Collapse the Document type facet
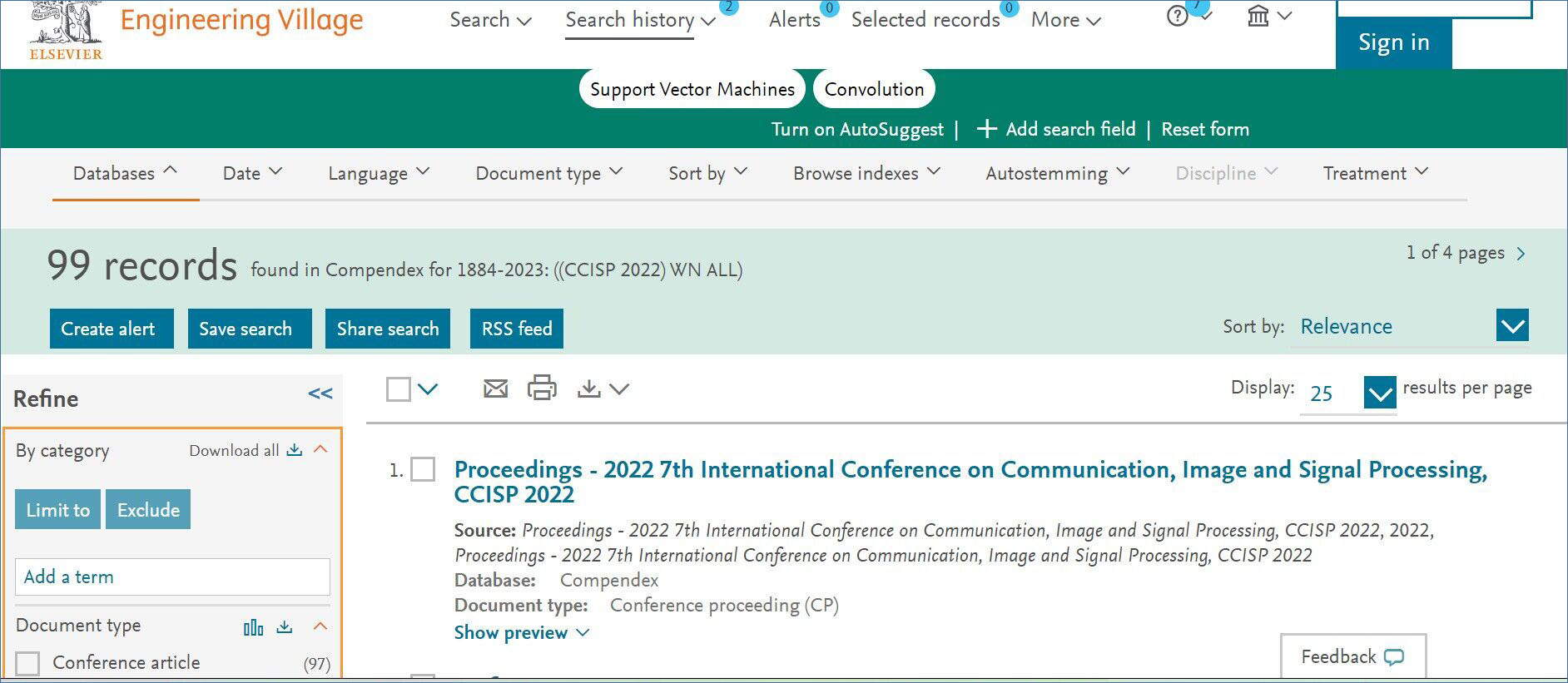This screenshot has width=1568, height=683. (x=320, y=626)
